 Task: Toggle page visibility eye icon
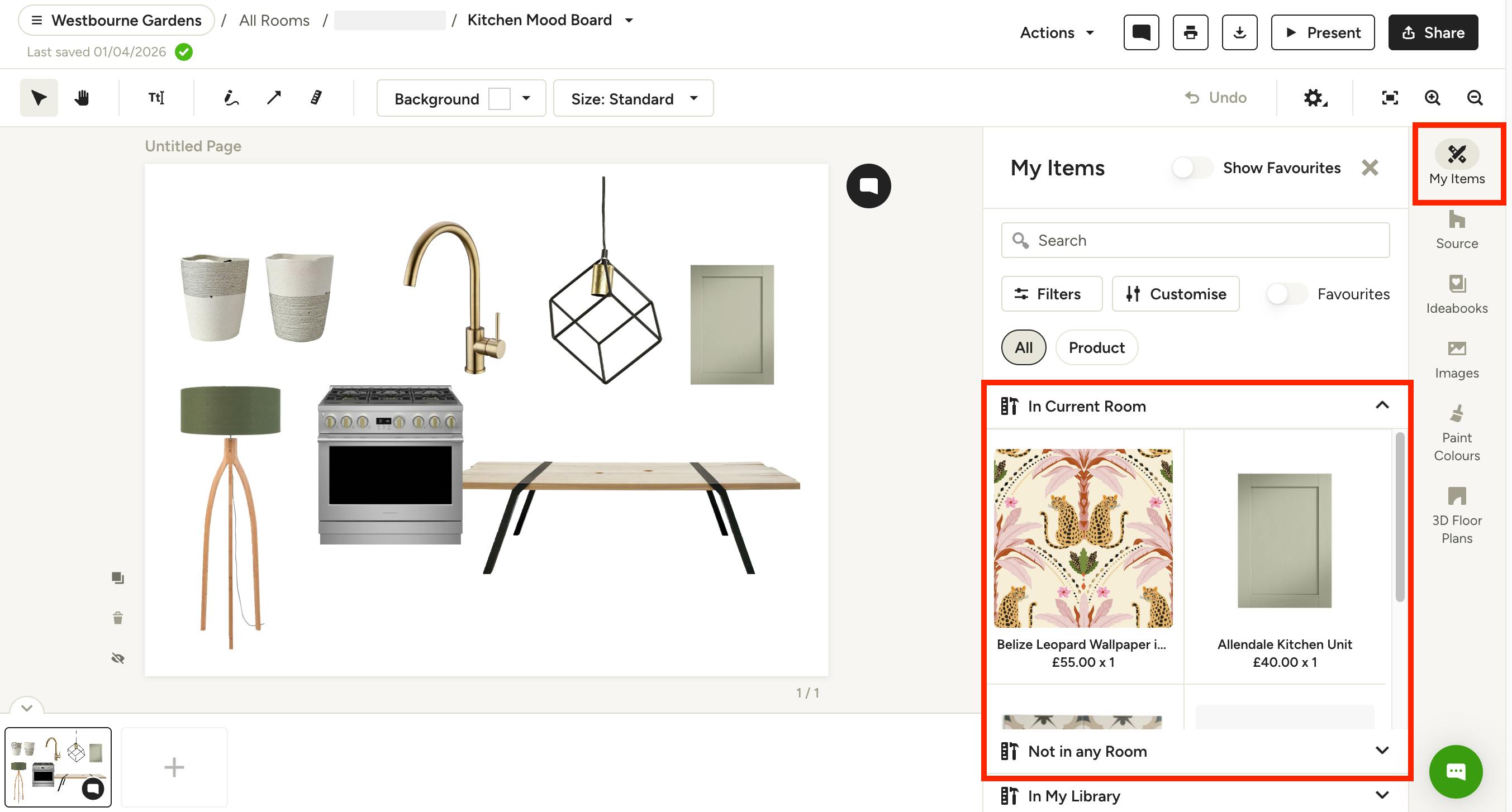[x=118, y=658]
